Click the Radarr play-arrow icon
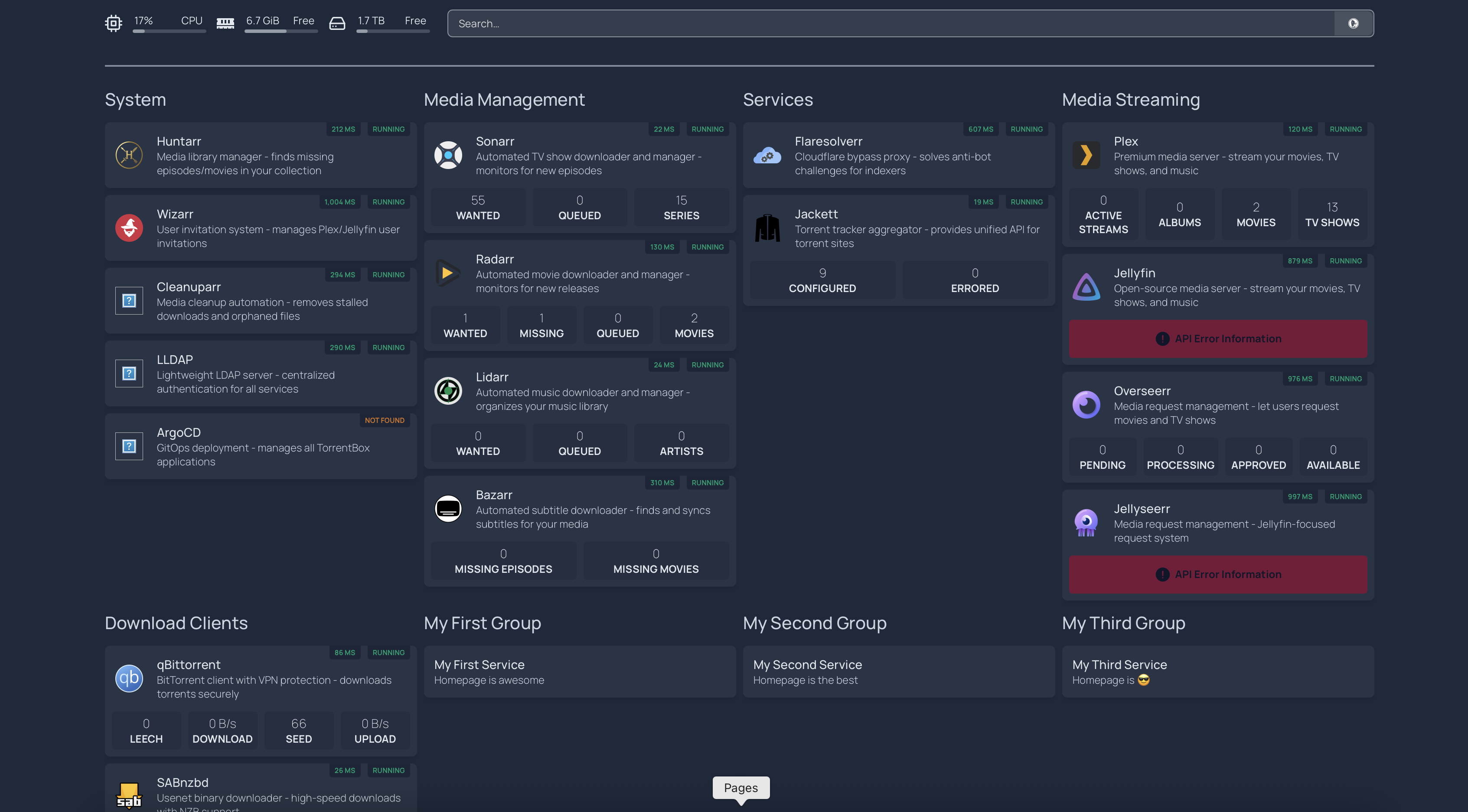Viewport: 1468px width, 812px height. point(448,273)
